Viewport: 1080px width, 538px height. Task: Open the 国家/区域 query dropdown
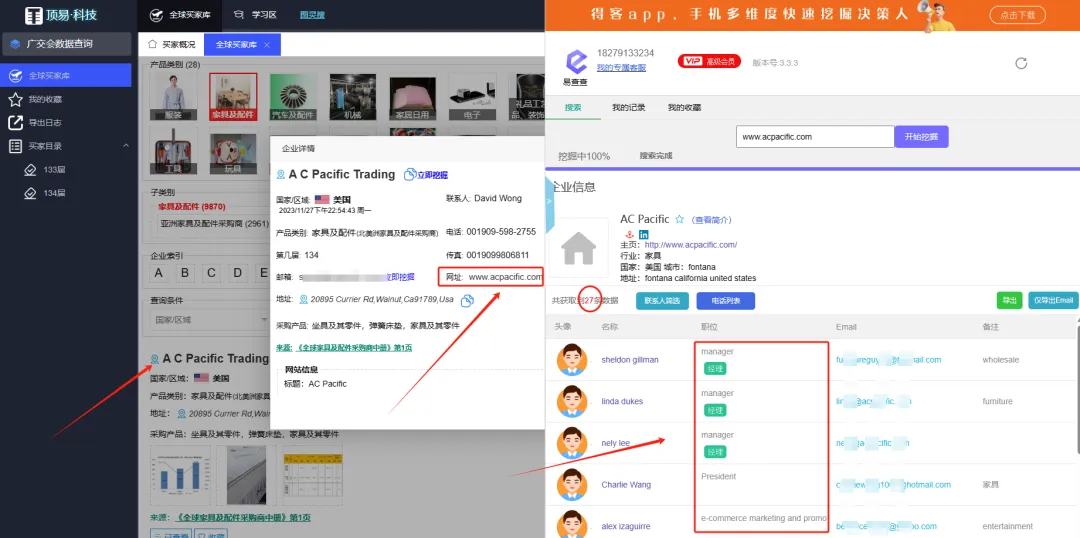pyautogui.click(x=210, y=320)
